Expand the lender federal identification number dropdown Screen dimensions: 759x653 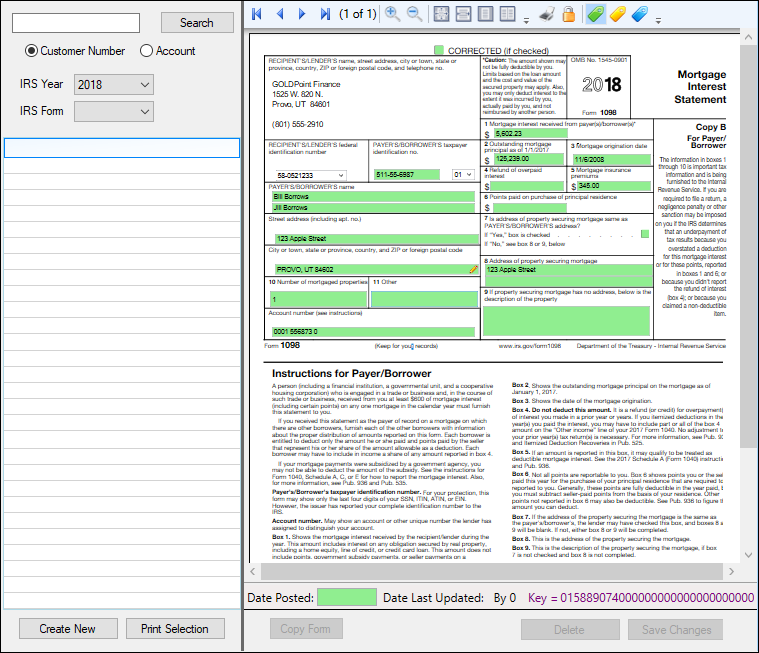pyautogui.click(x=340, y=175)
